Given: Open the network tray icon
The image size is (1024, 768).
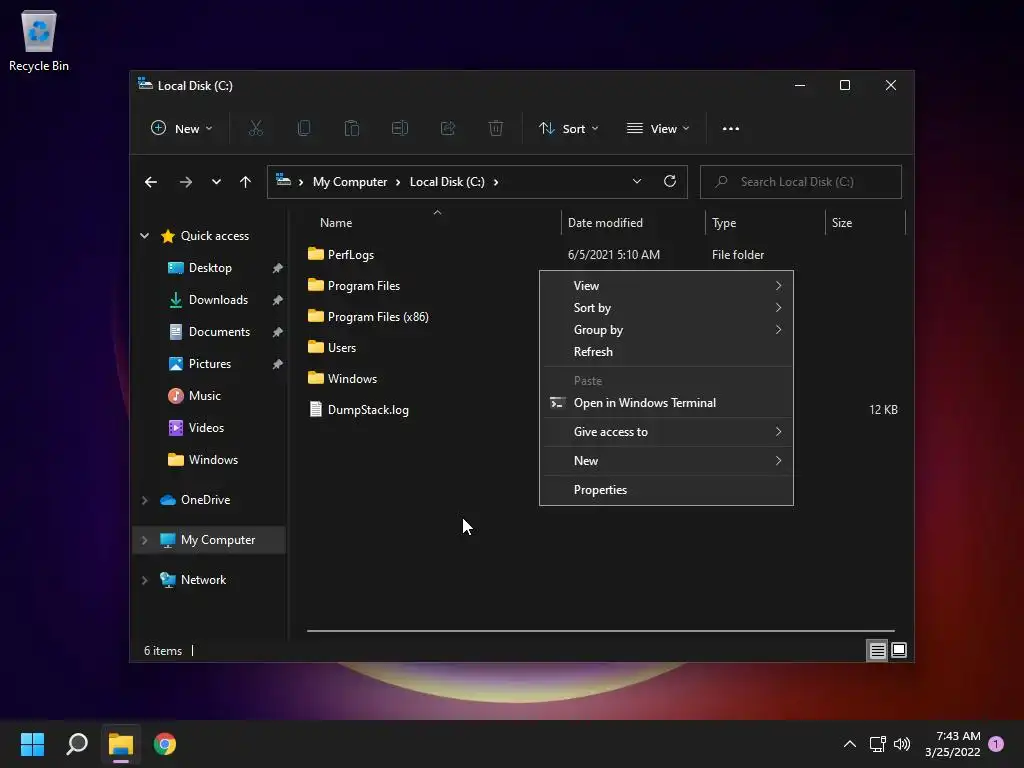Looking at the screenshot, I should 877,744.
